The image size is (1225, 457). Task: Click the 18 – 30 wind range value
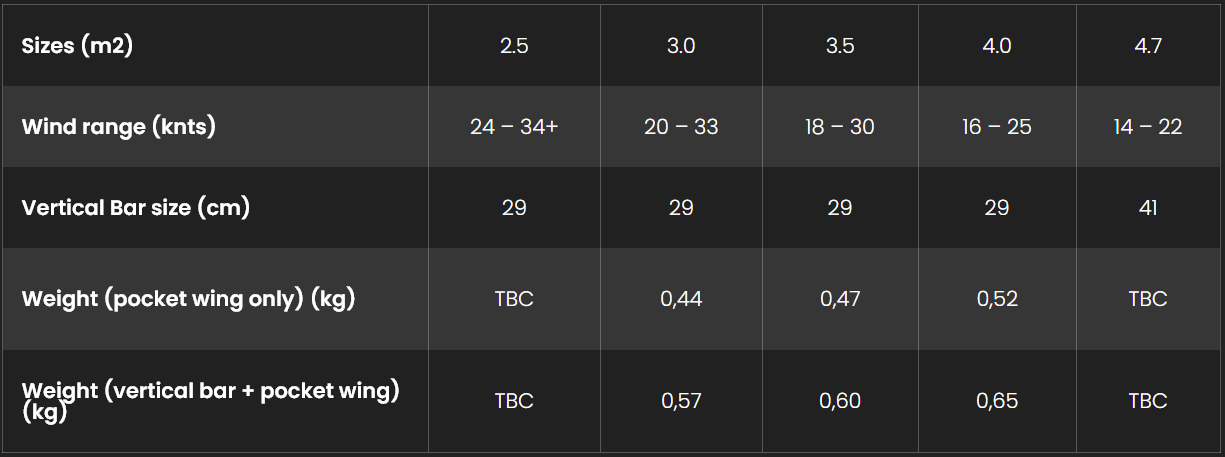[x=840, y=127]
